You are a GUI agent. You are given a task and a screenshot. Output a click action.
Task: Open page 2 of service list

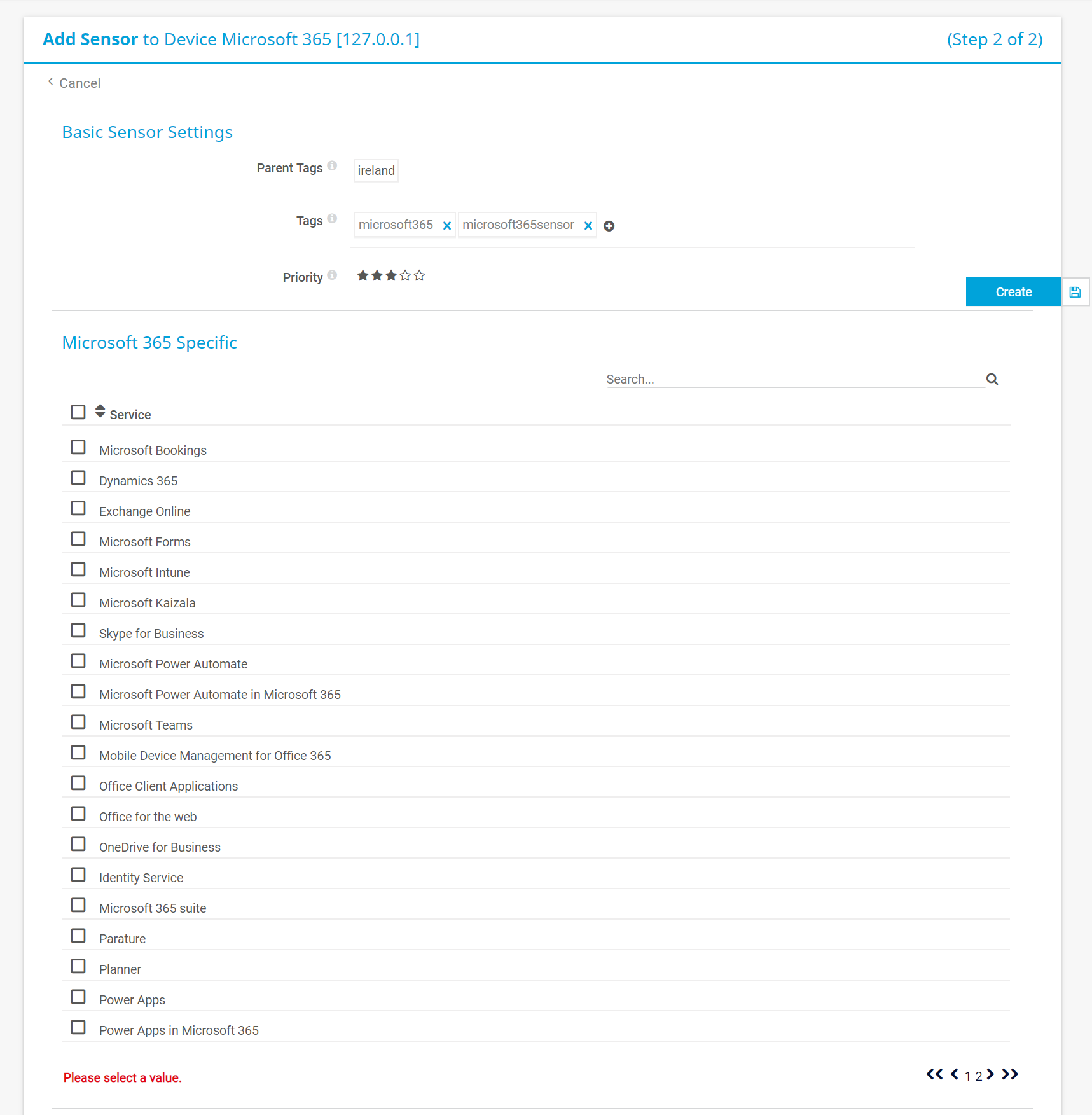(978, 1076)
